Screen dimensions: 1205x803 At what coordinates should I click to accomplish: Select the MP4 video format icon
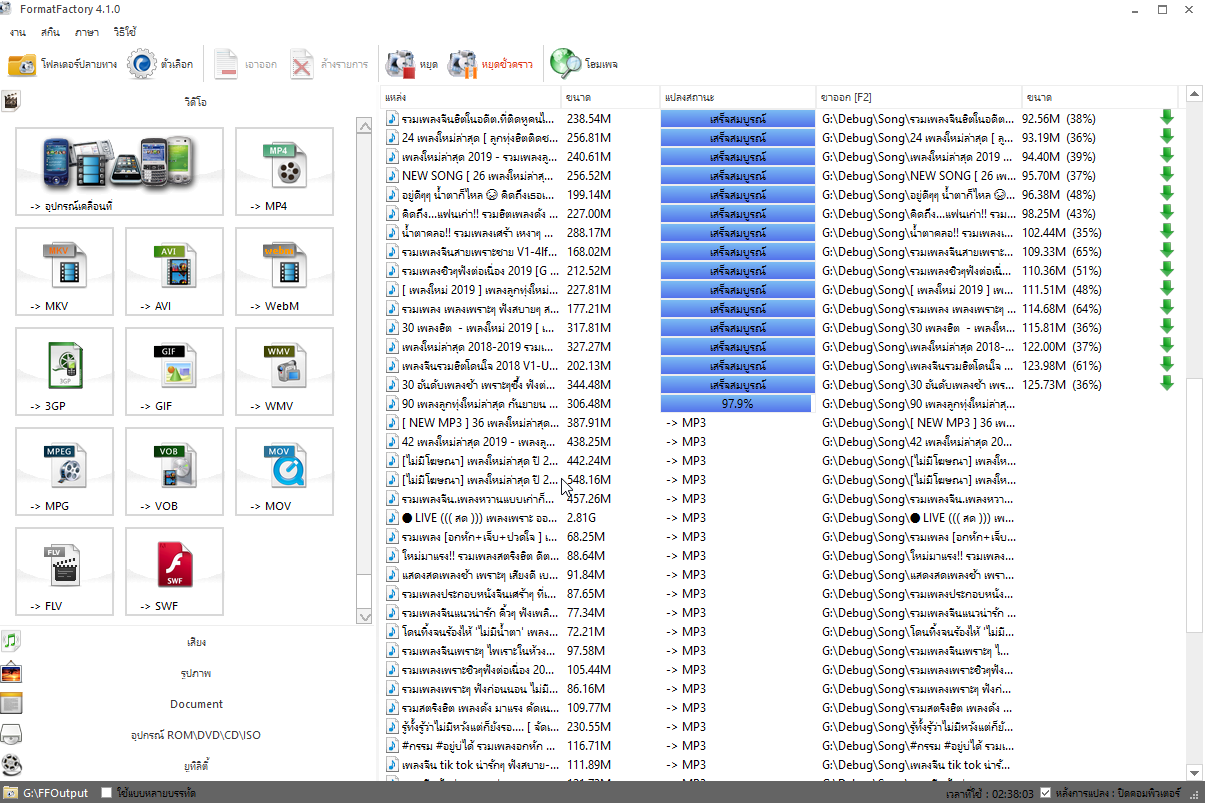(284, 171)
